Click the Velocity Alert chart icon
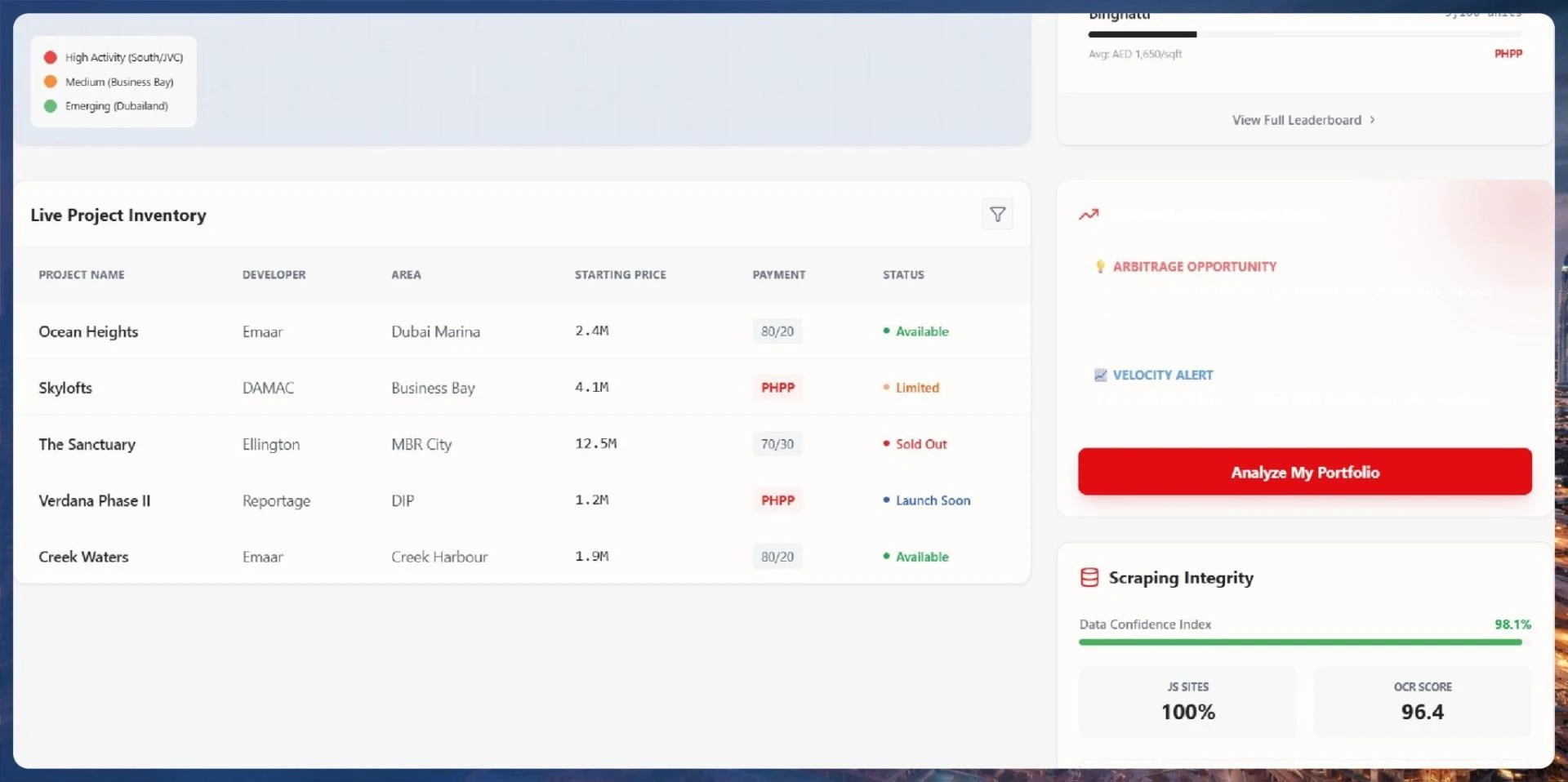This screenshot has width=1568, height=782. point(1100,375)
